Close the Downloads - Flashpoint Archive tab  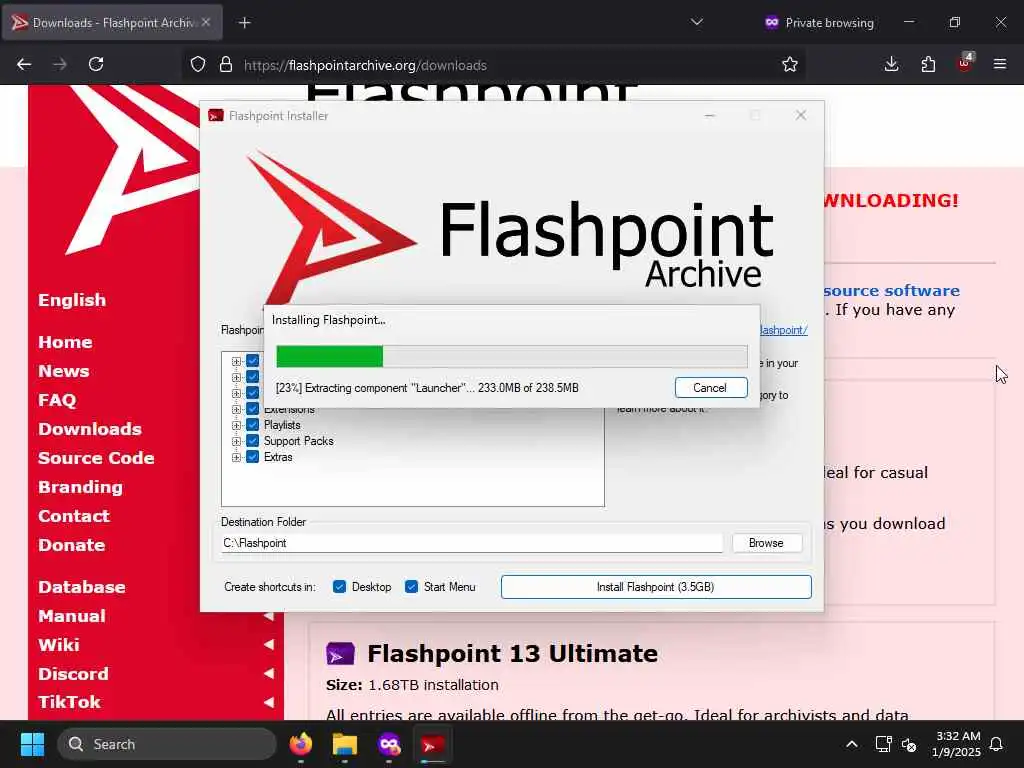[x=206, y=22]
